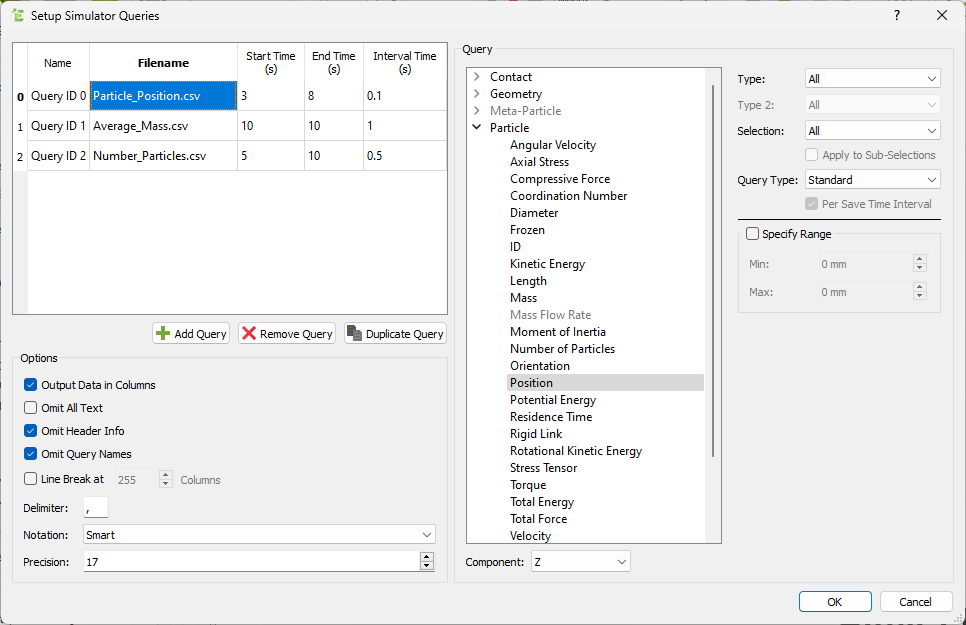Expand the Contact tree node
This screenshot has height=625, width=966.
point(477,77)
